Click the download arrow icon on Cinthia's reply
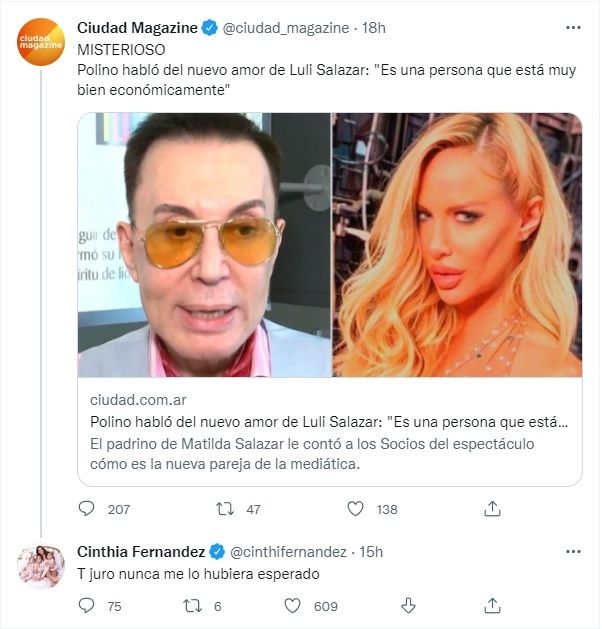The width and height of the screenshot is (602, 629). [408, 605]
